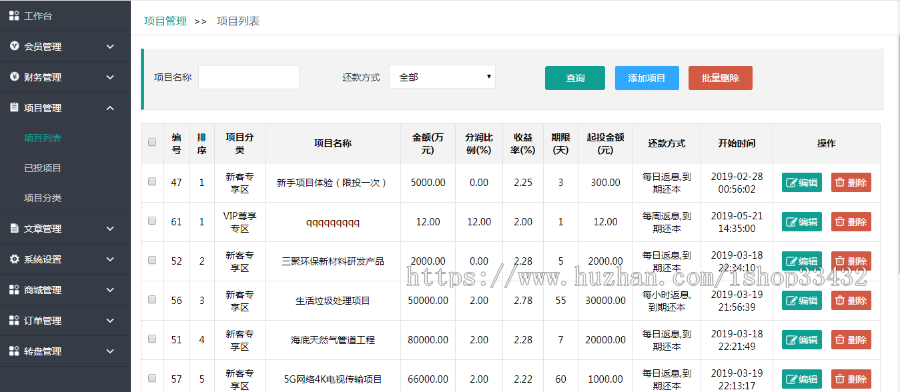Viewport: 900px width, 392px height.
Task: Check the box for project 56
Action: [152, 299]
